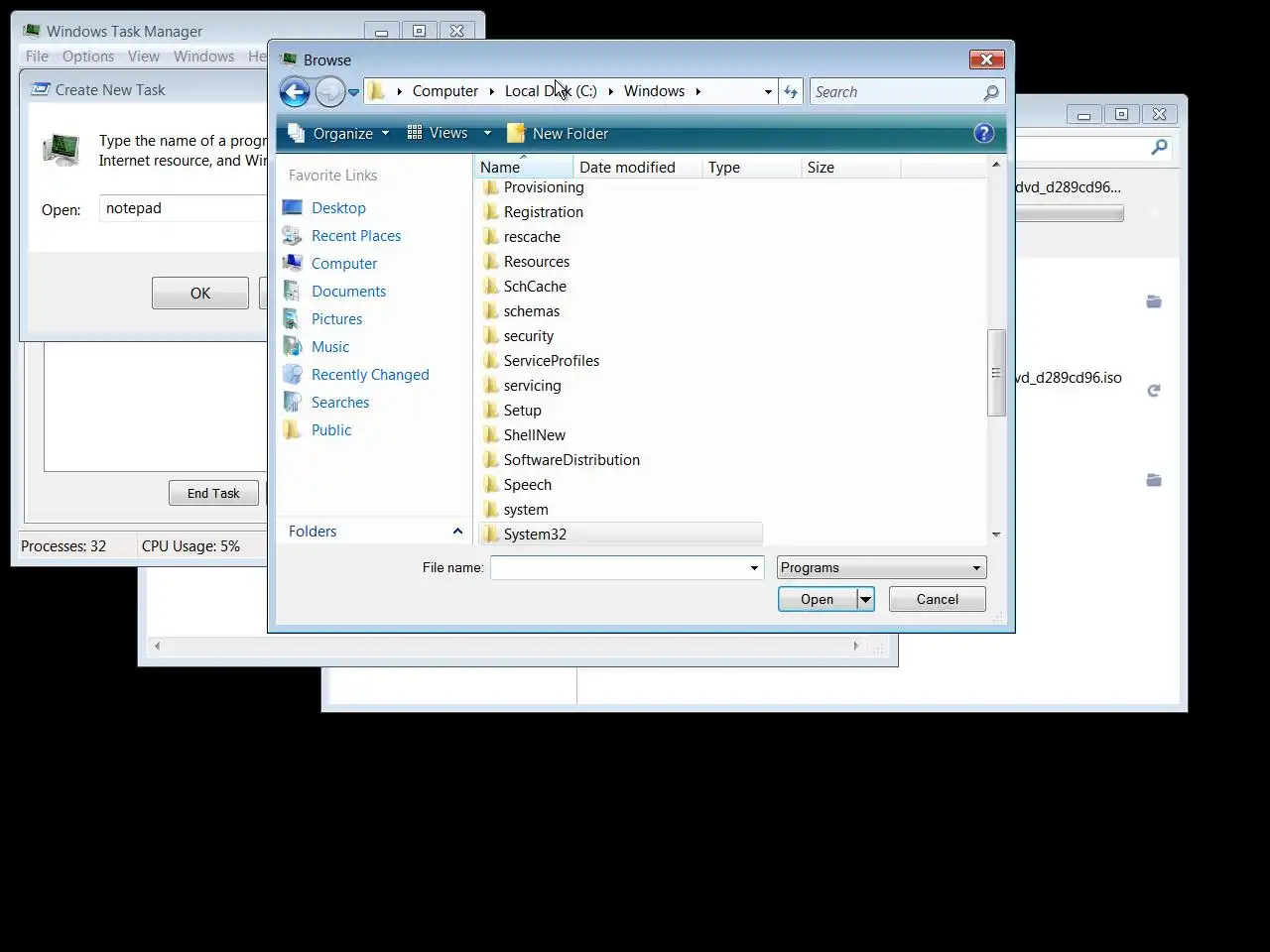Click the Recently Changed icon
This screenshot has width=1270, height=952.
tap(293, 374)
